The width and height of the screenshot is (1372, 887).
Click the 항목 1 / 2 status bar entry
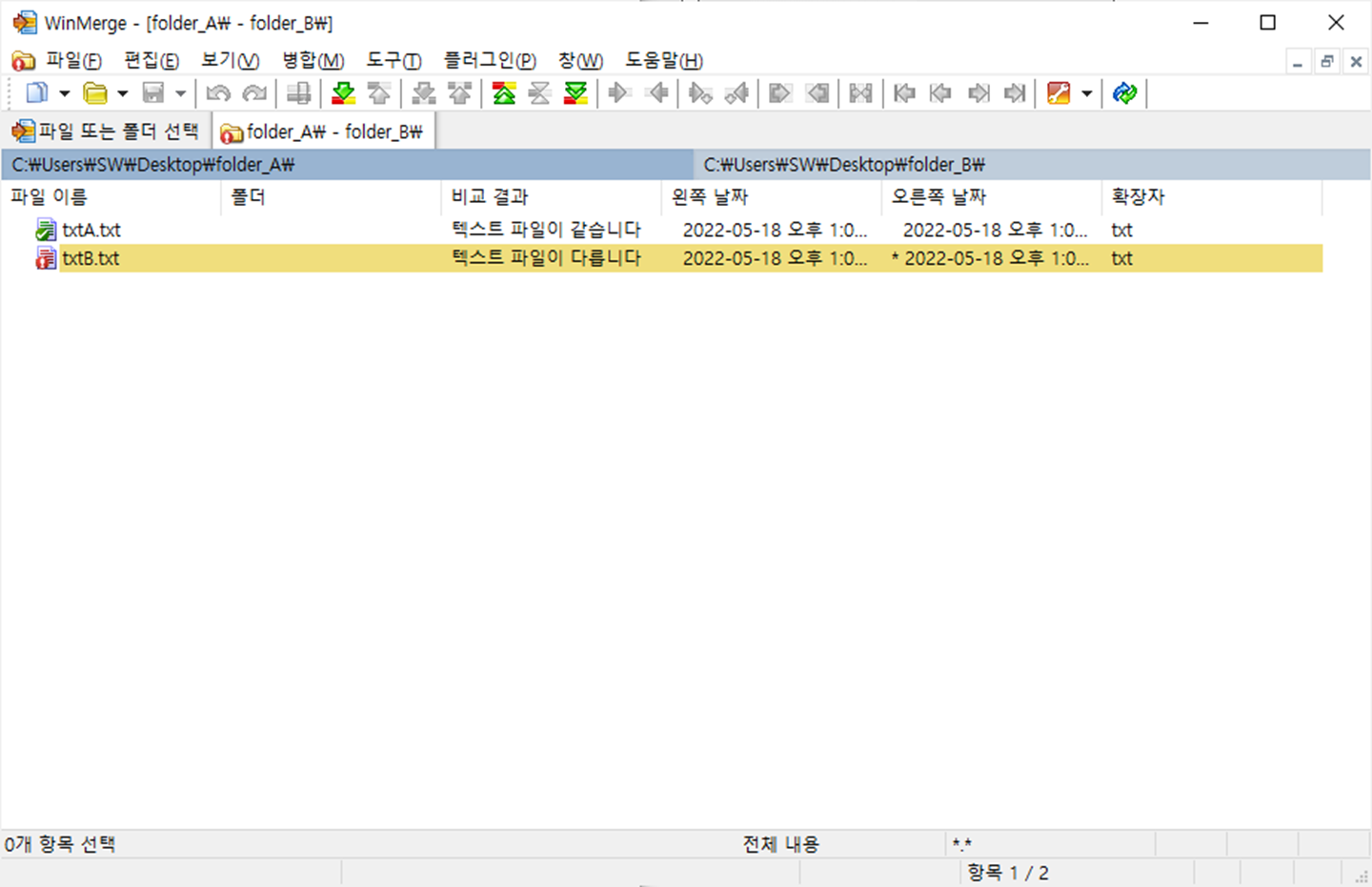point(1008,873)
